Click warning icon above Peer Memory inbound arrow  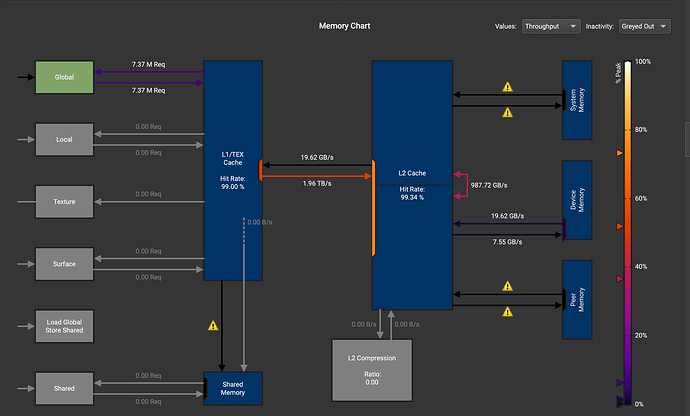point(507,286)
